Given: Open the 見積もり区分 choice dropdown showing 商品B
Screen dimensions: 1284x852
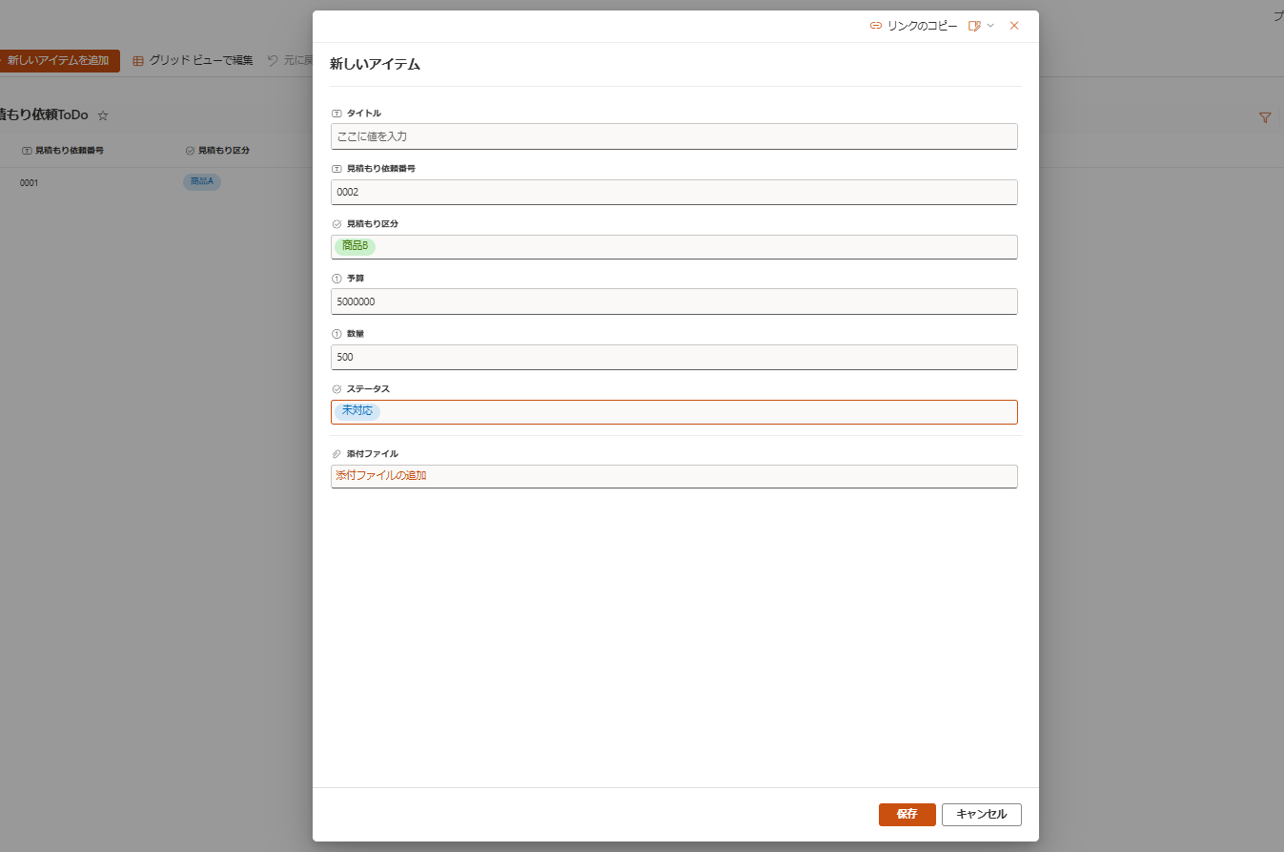Looking at the screenshot, I should [674, 246].
